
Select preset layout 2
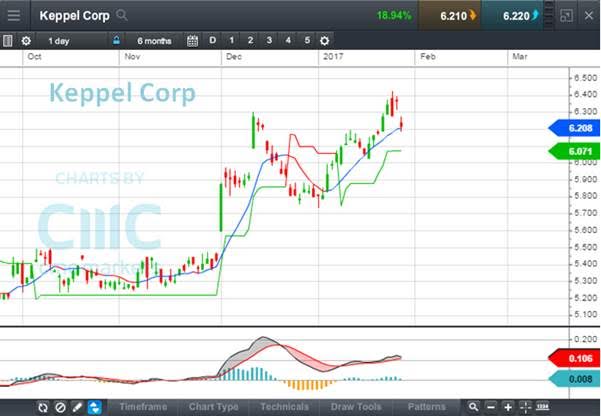click(250, 40)
